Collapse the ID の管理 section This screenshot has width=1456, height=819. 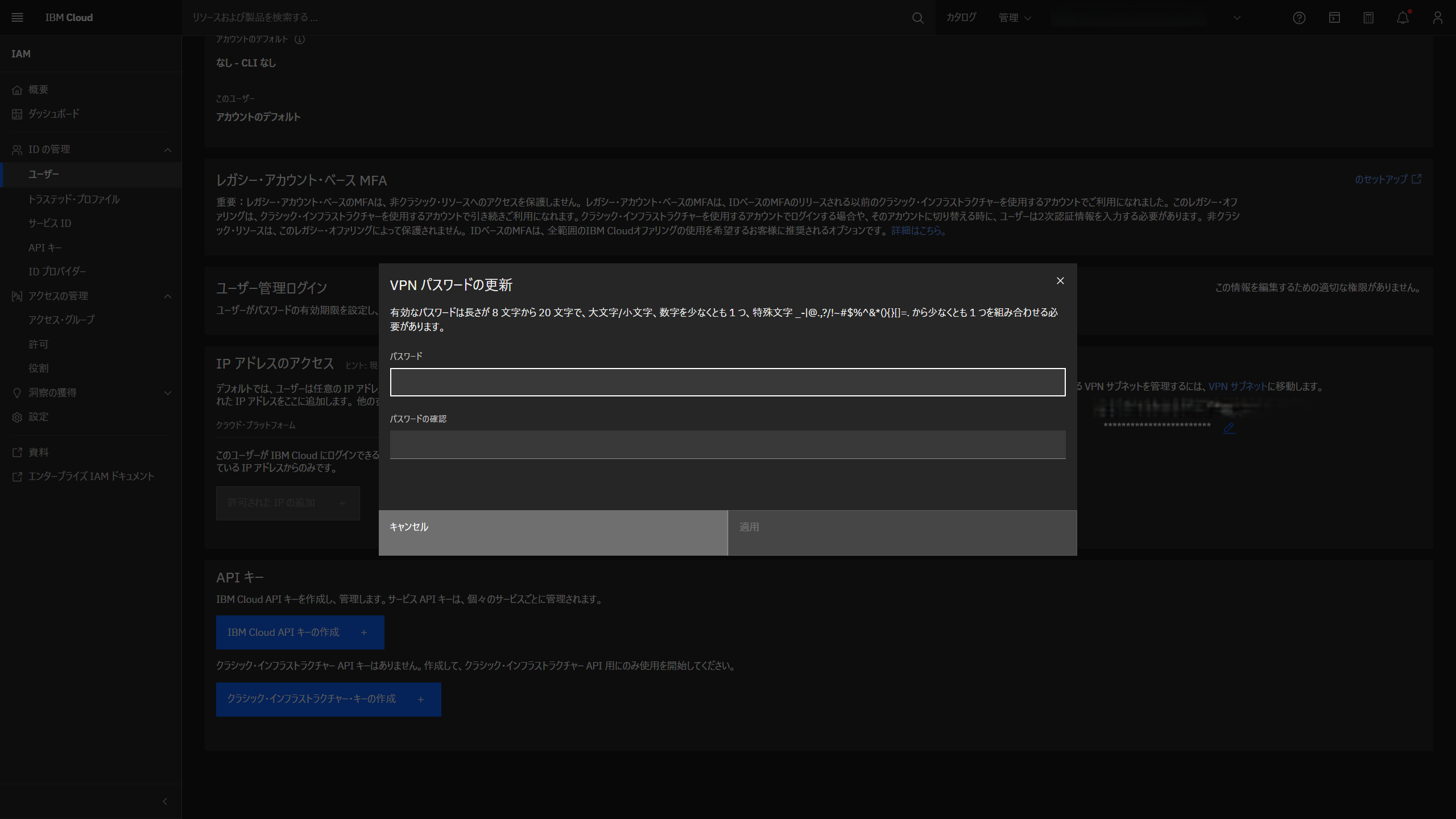coord(168,149)
